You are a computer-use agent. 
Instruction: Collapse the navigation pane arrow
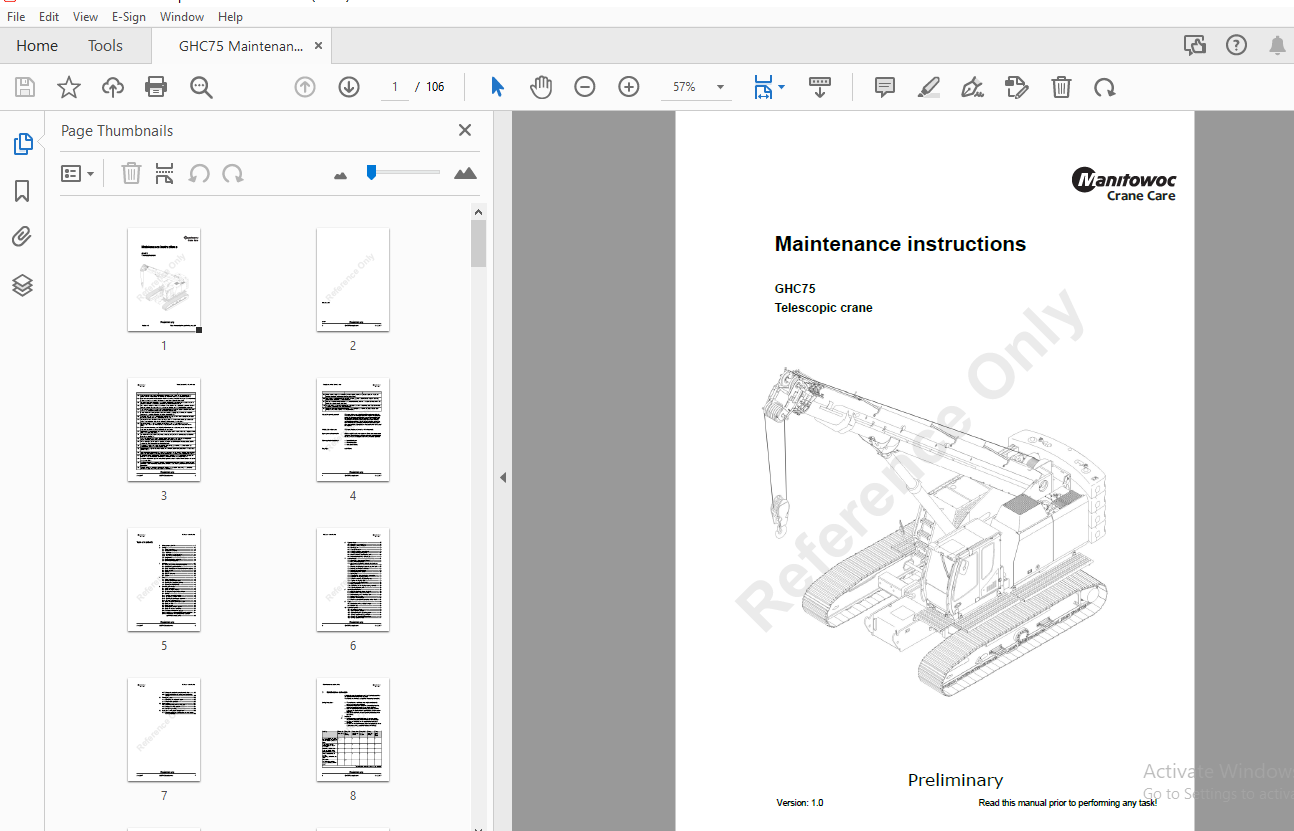tap(503, 478)
